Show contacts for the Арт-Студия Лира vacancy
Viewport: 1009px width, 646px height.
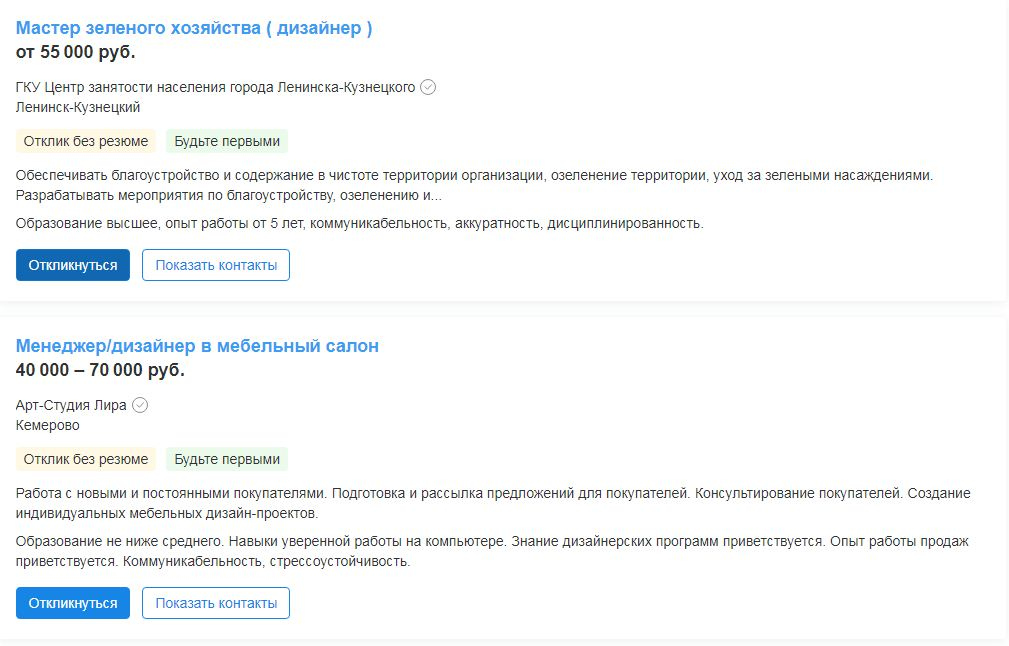[x=216, y=603]
